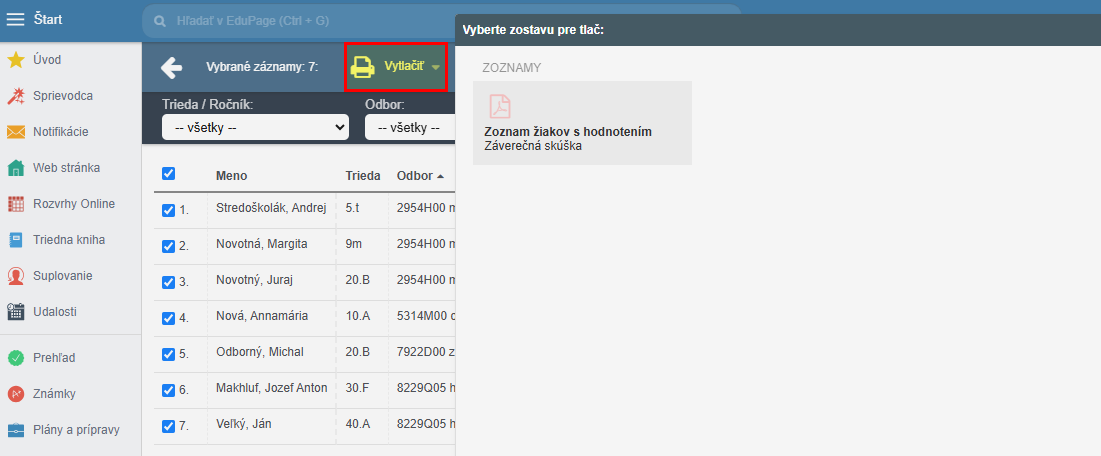Click class cell 40.A
Viewport: 1101px width, 456px height.
click(x=357, y=424)
